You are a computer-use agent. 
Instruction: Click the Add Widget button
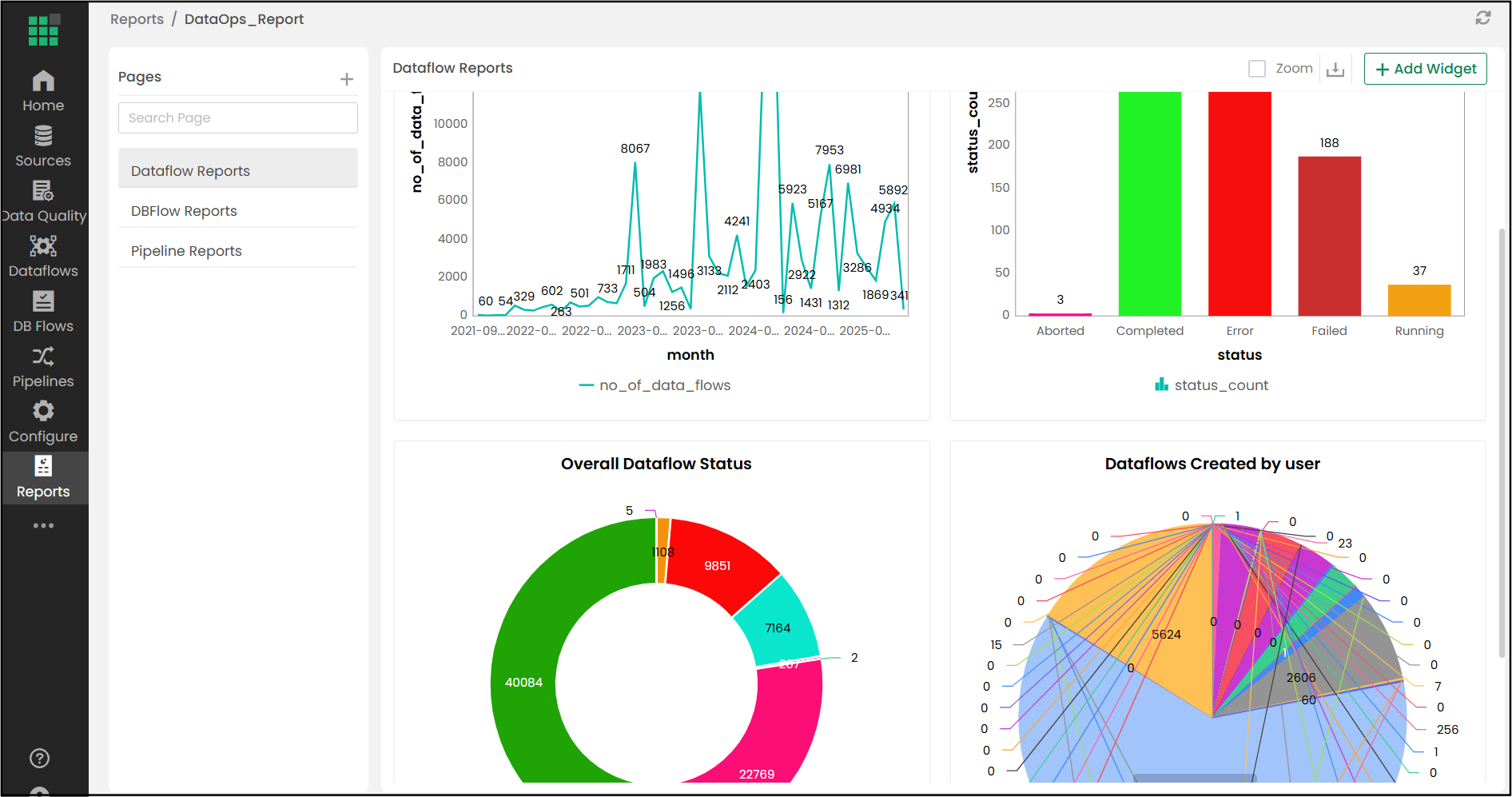1425,69
